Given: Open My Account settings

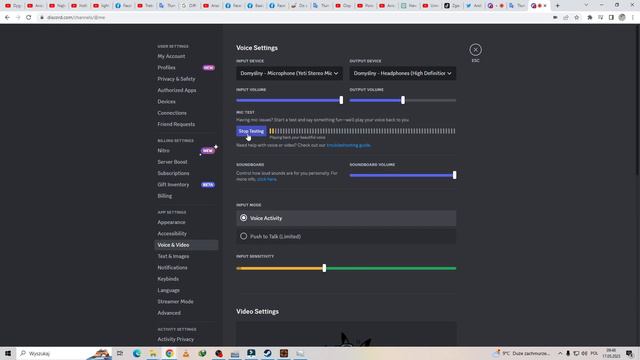Looking at the screenshot, I should point(171,56).
